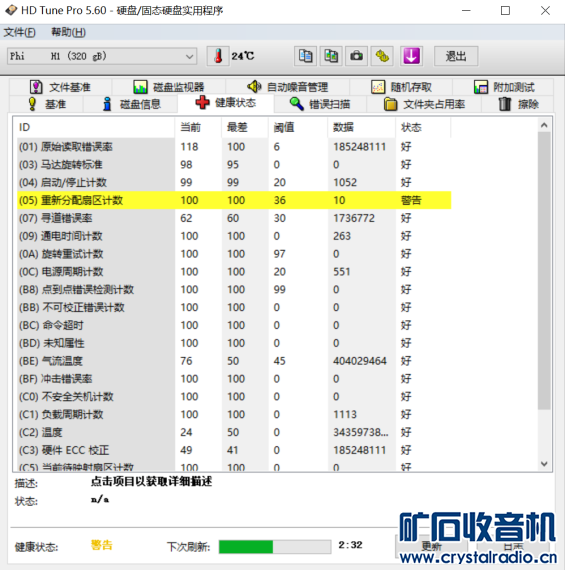
Task: Click the scroll down arrow of the list
Action: [x=544, y=464]
